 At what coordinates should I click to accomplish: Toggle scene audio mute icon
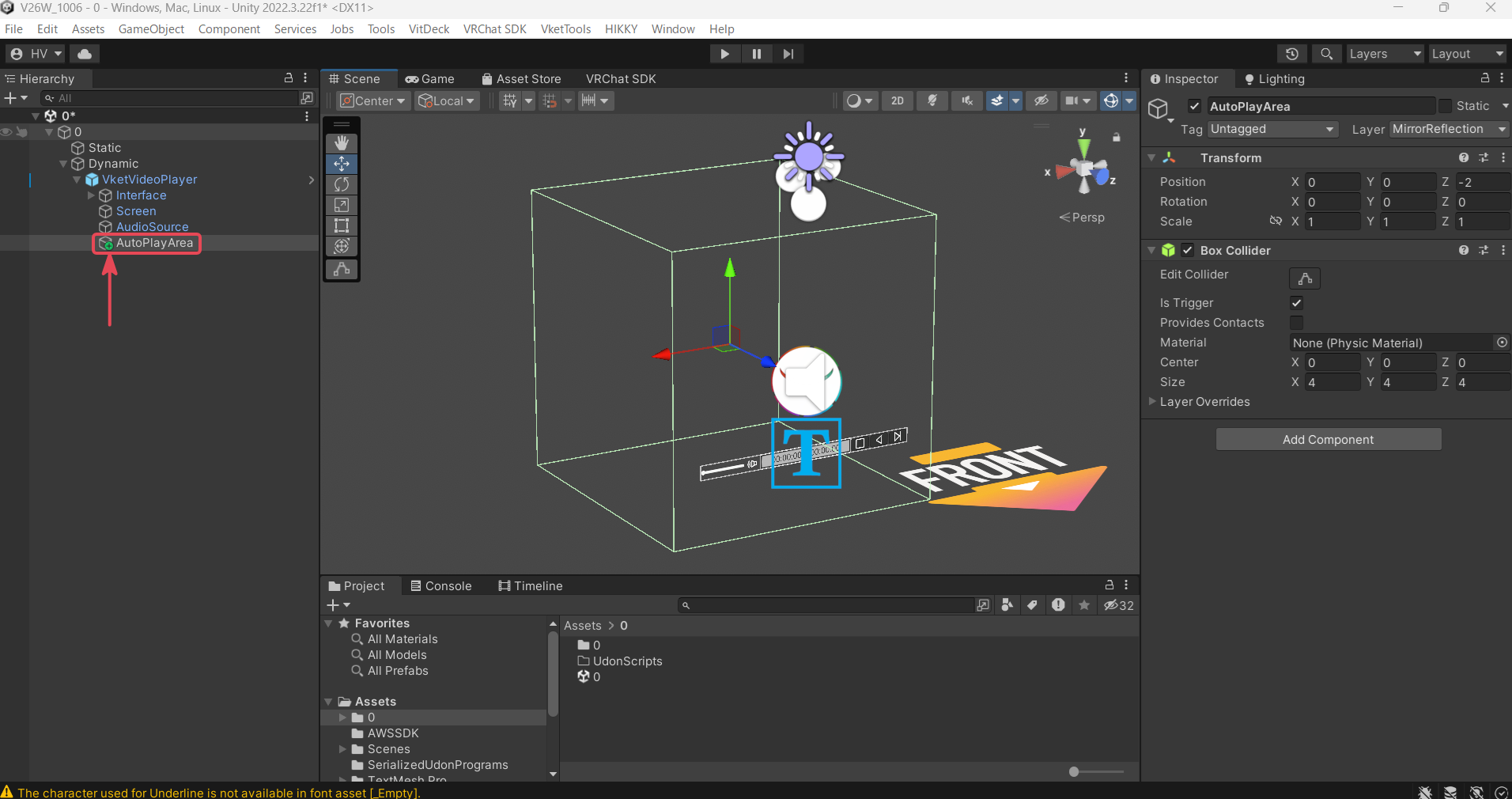point(966,100)
